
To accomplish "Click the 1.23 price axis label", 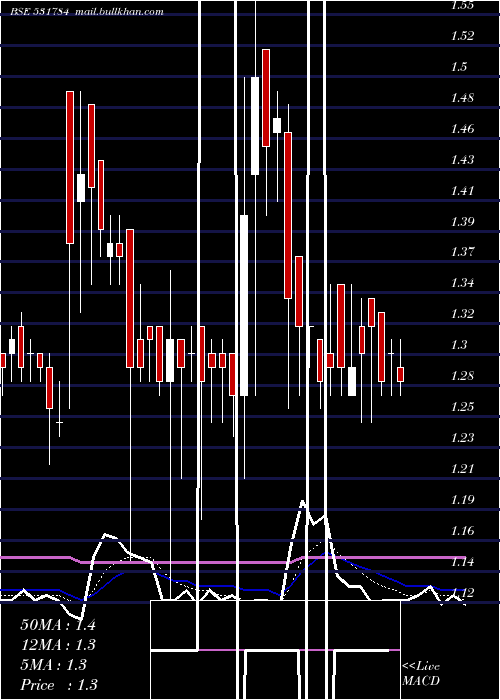I will point(462,438).
